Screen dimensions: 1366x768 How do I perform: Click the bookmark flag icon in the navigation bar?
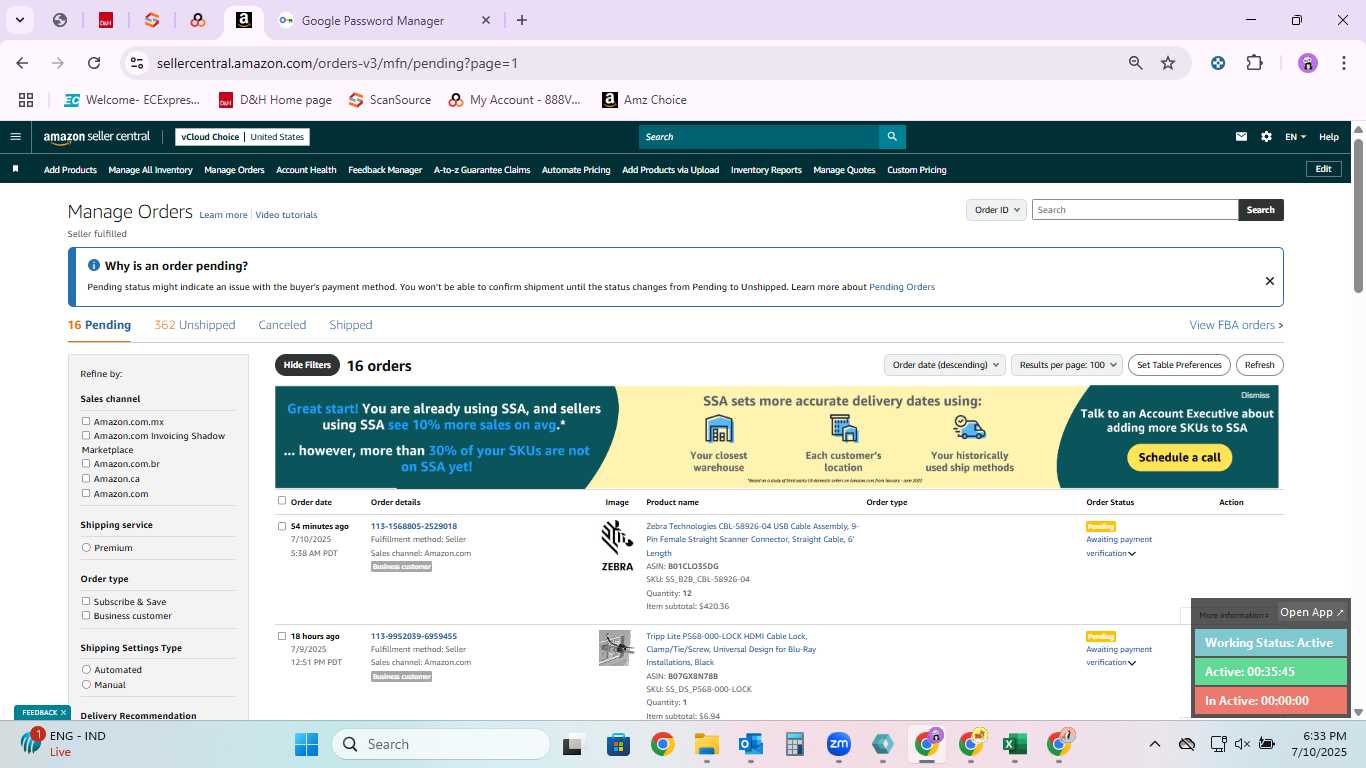coord(15,169)
